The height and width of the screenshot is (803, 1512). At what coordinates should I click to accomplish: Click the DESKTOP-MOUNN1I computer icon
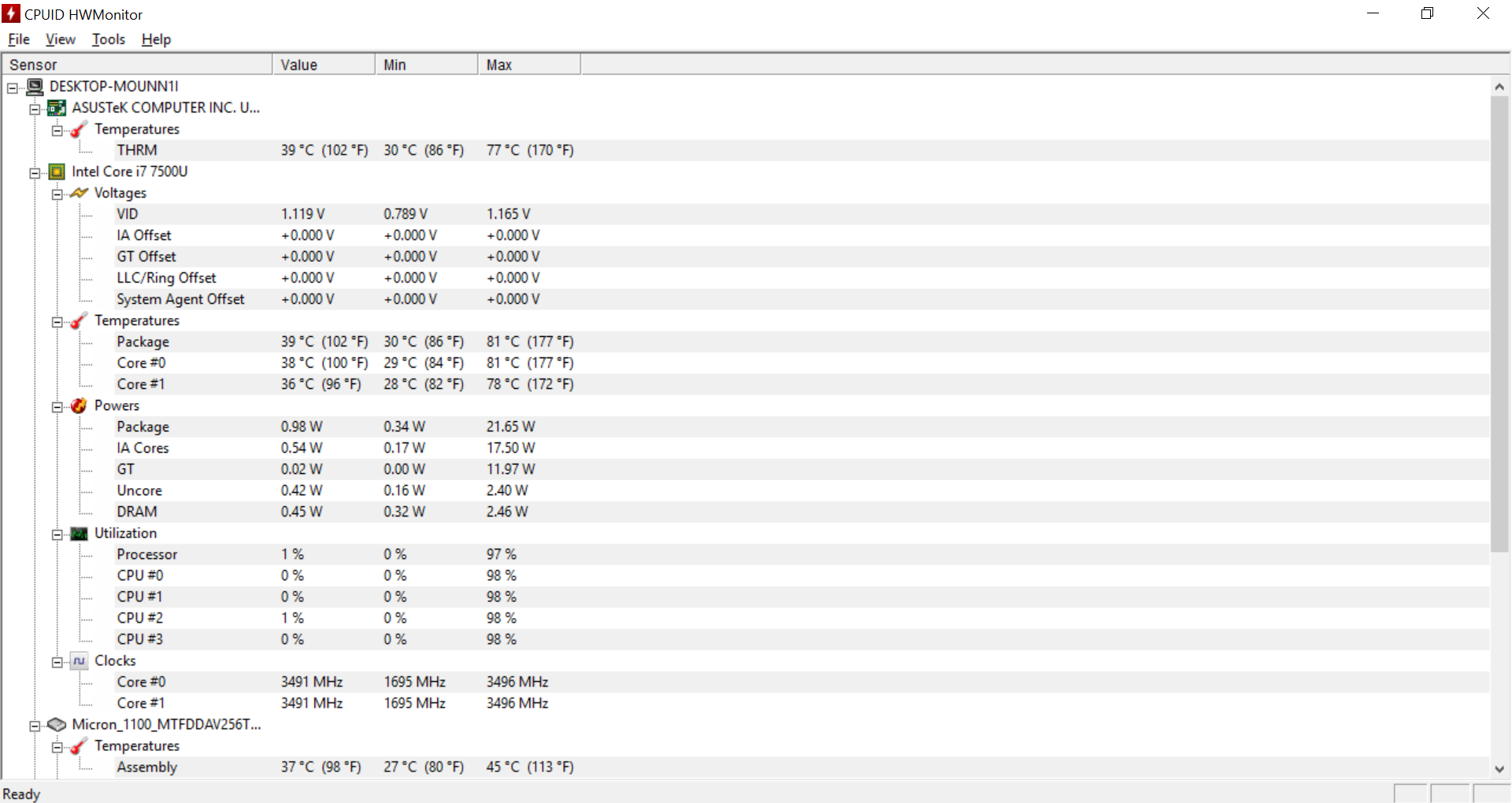[x=35, y=87]
